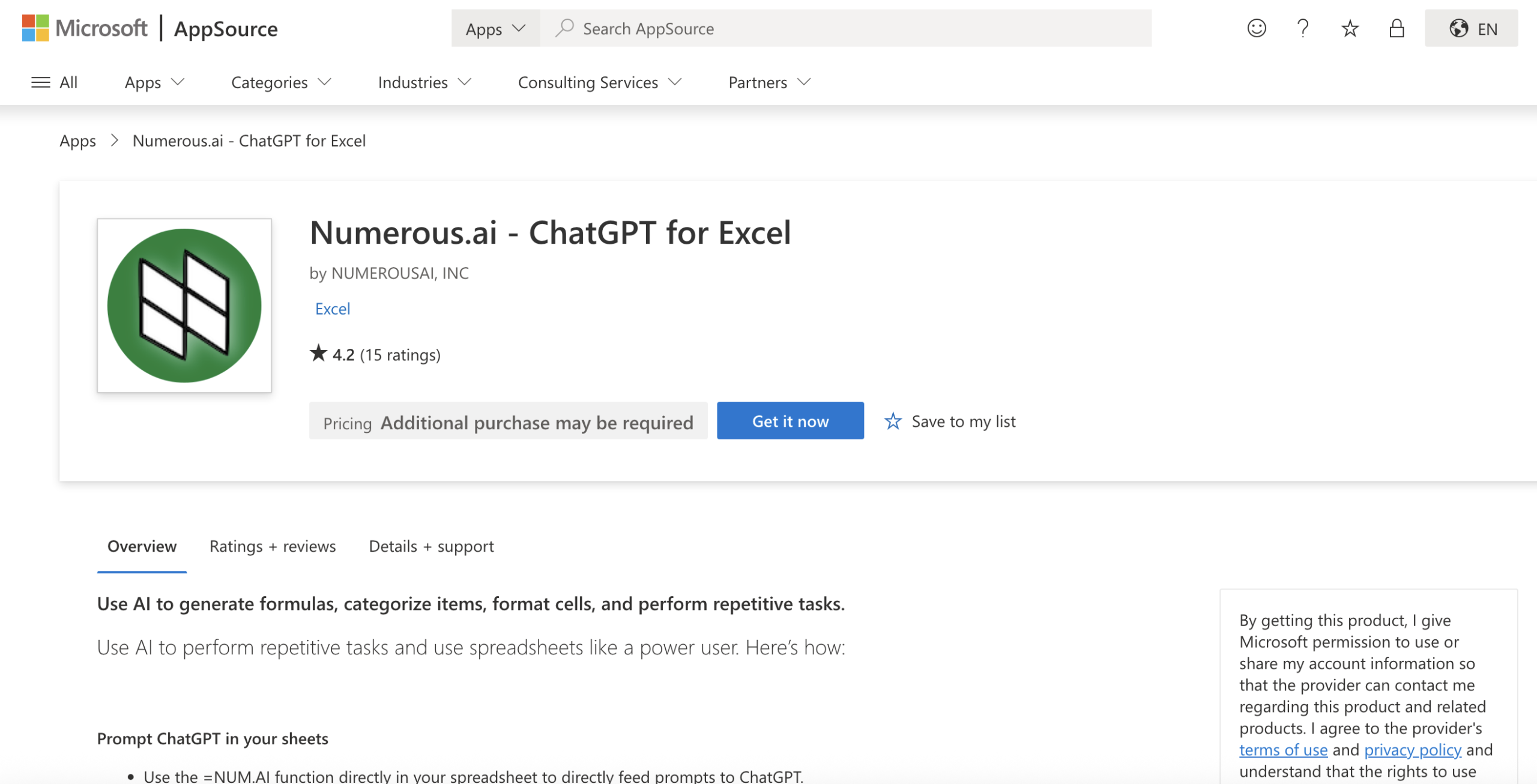The width and height of the screenshot is (1537, 784).
Task: Open the terms of use link
Action: (x=1283, y=750)
